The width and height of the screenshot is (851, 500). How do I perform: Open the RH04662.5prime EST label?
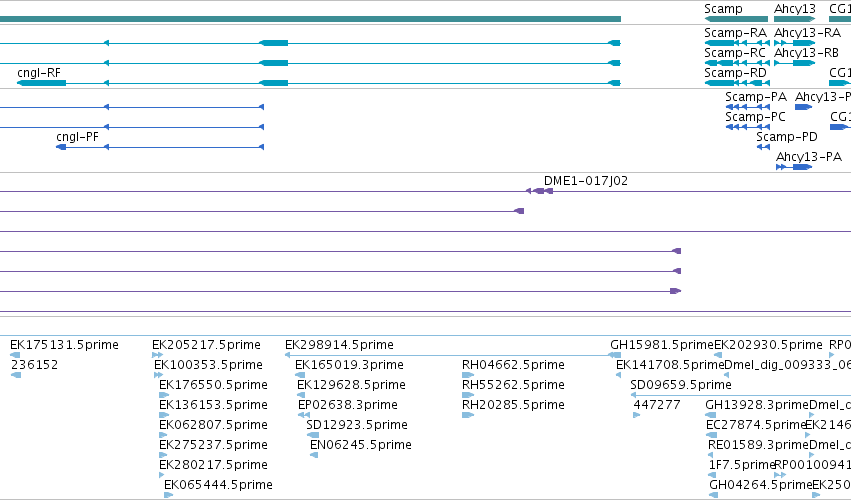[513, 365]
